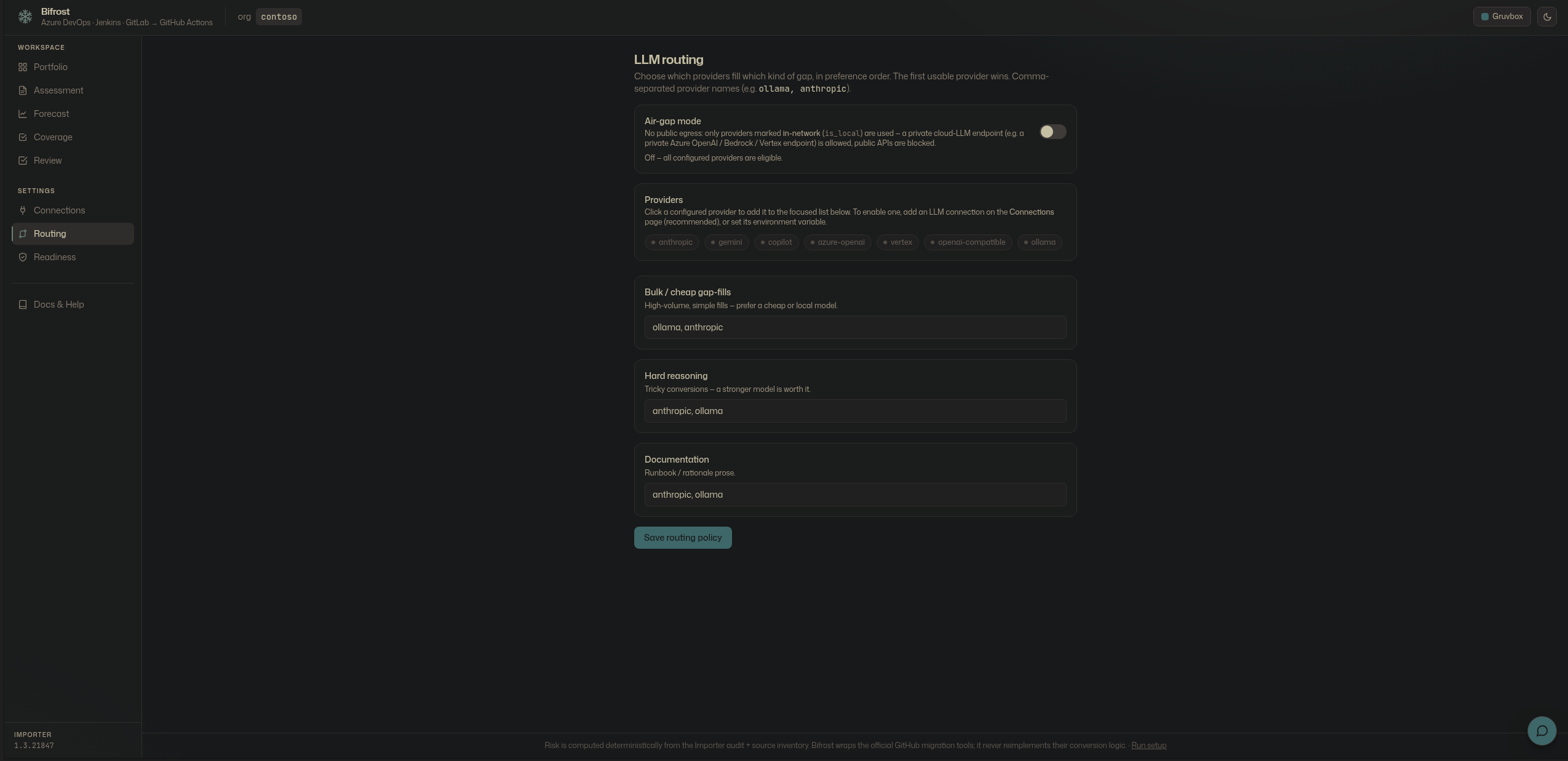The height and width of the screenshot is (761, 1568).
Task: Click the Bifrost snowflake logo icon
Action: coord(25,17)
